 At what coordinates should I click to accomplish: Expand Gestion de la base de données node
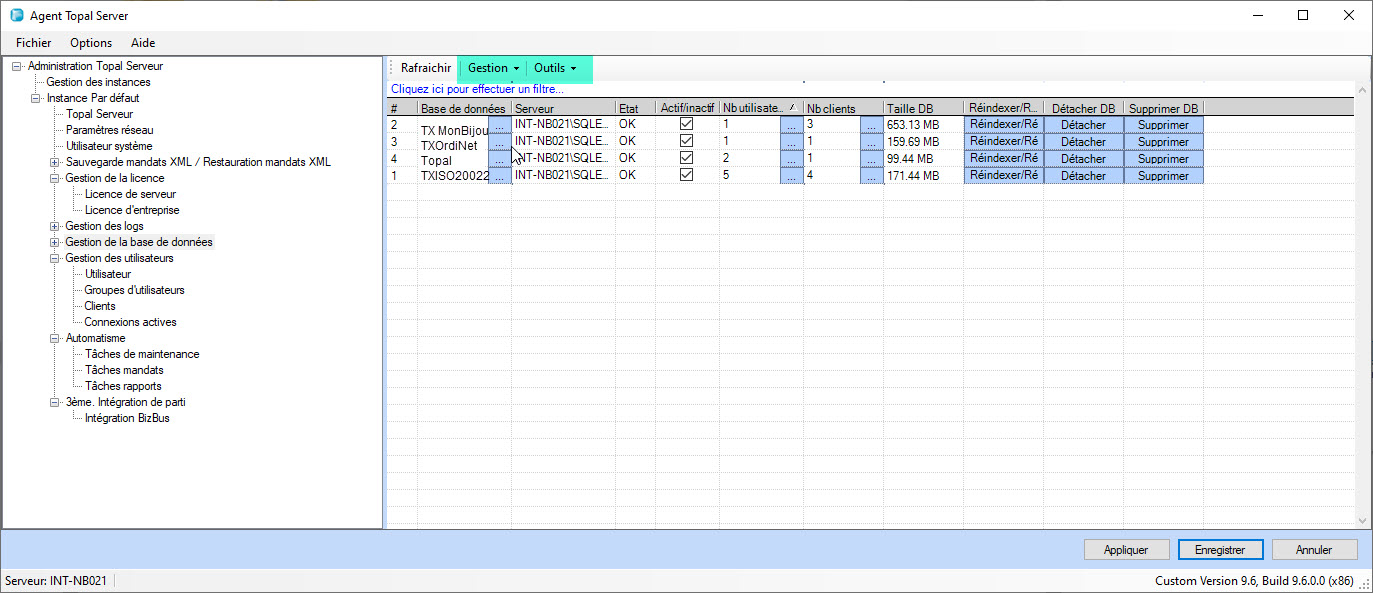[x=55, y=242]
